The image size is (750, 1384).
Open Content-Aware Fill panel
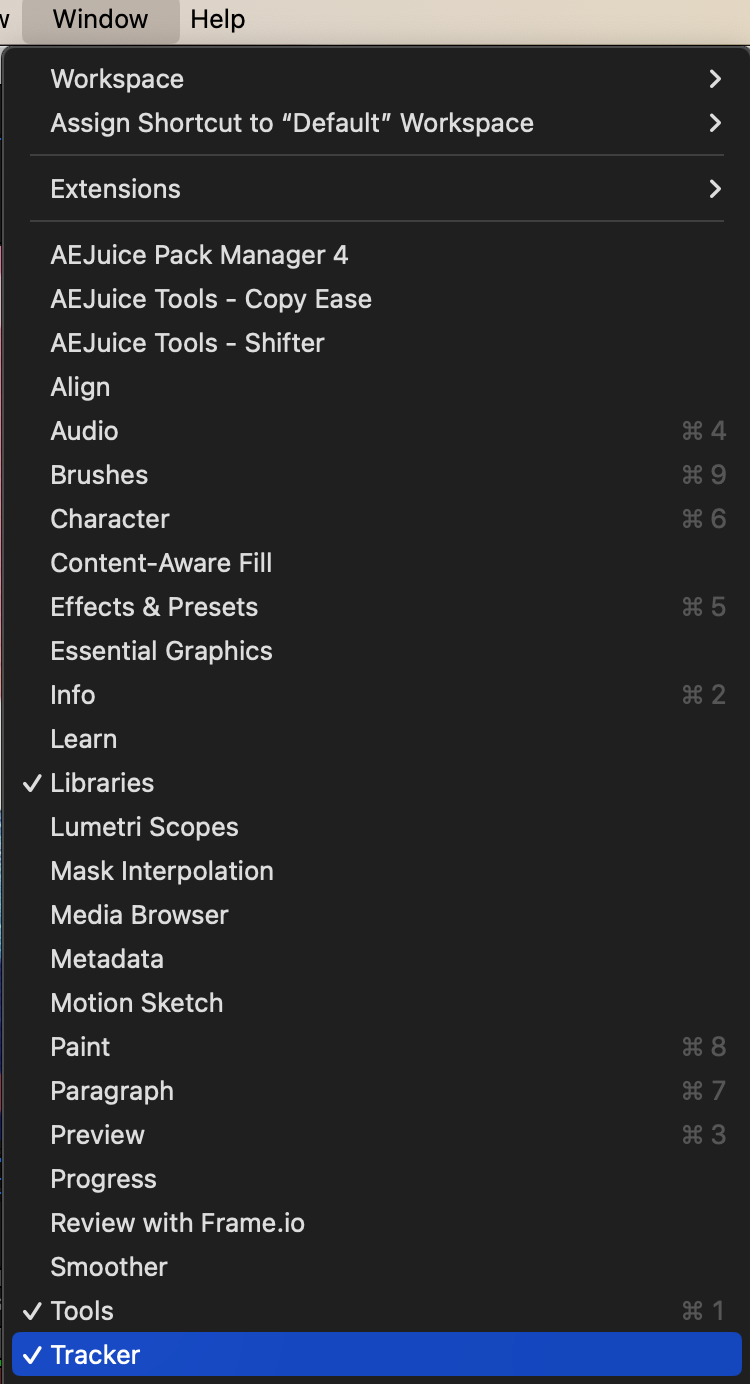[x=161, y=563]
